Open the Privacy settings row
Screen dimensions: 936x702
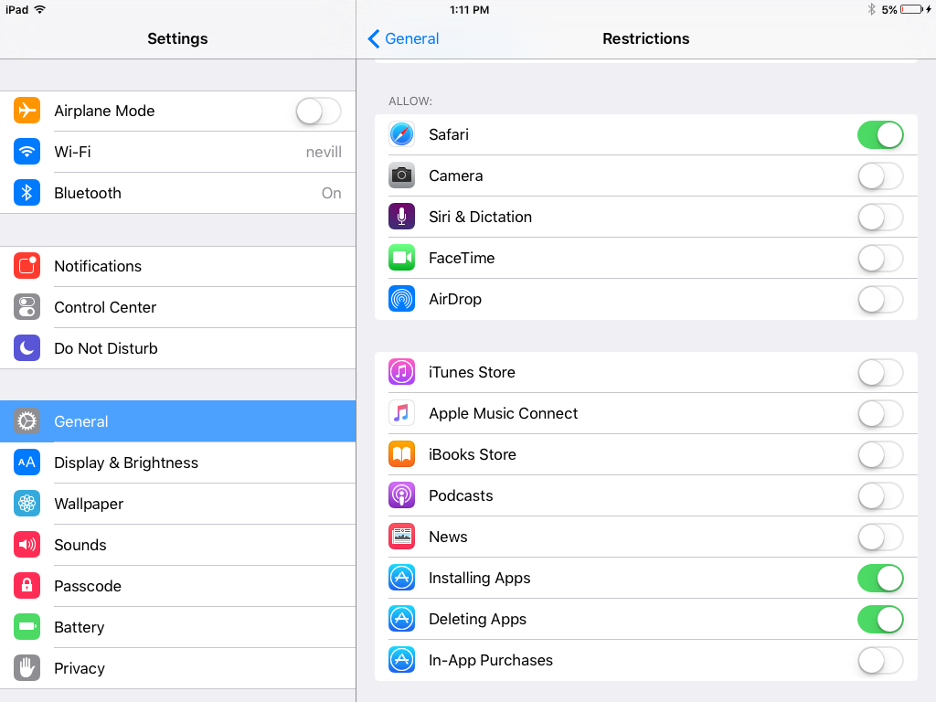click(x=178, y=668)
